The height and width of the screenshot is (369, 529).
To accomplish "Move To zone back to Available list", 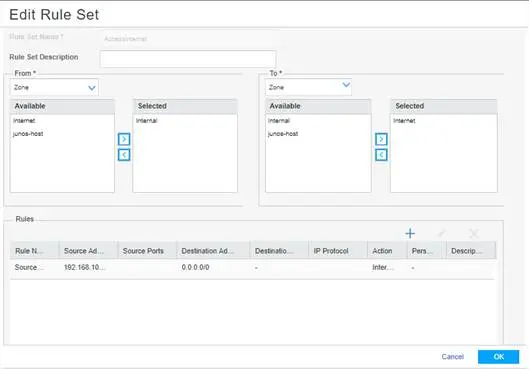I will coord(381,155).
